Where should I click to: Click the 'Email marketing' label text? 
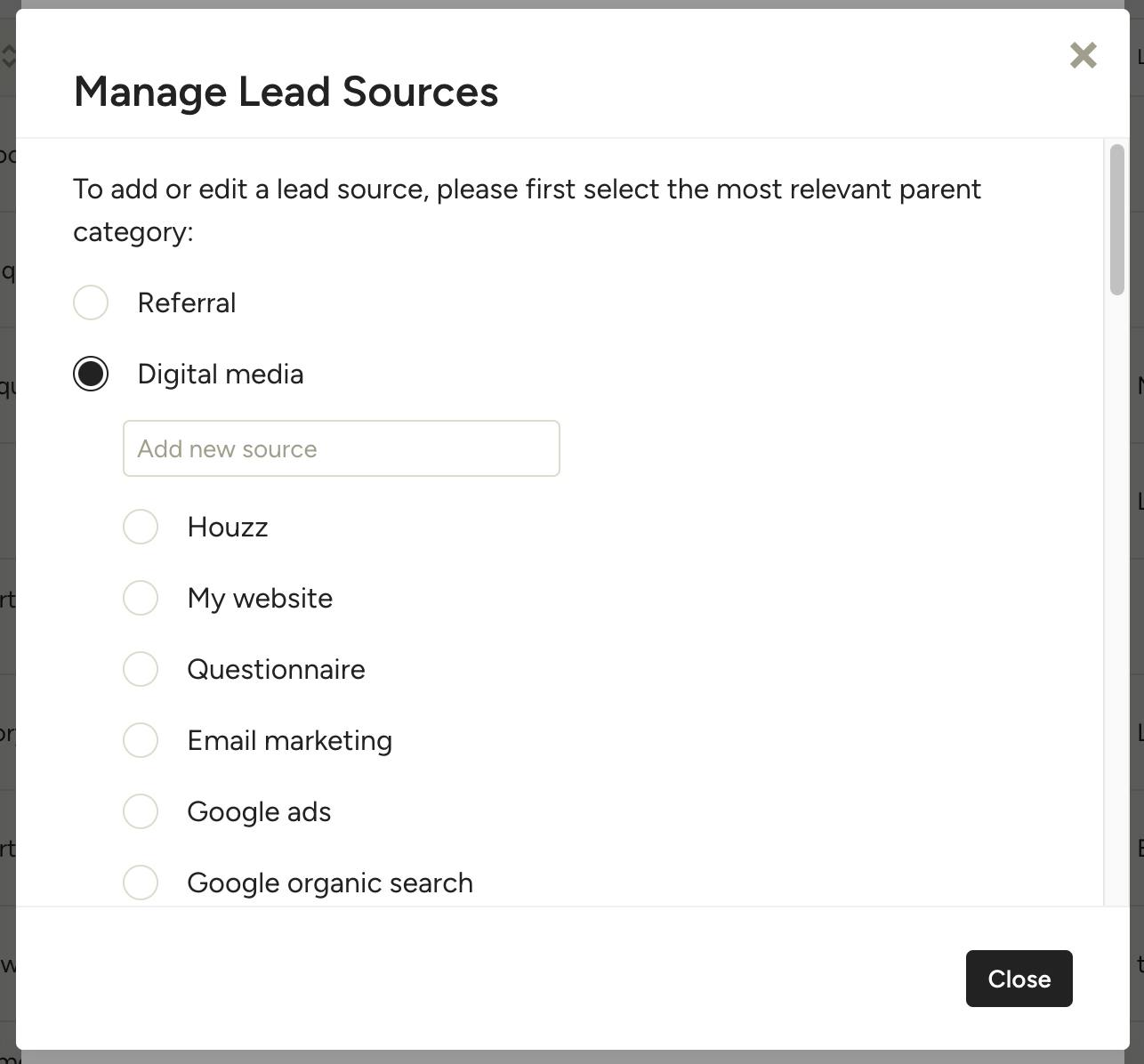(290, 740)
